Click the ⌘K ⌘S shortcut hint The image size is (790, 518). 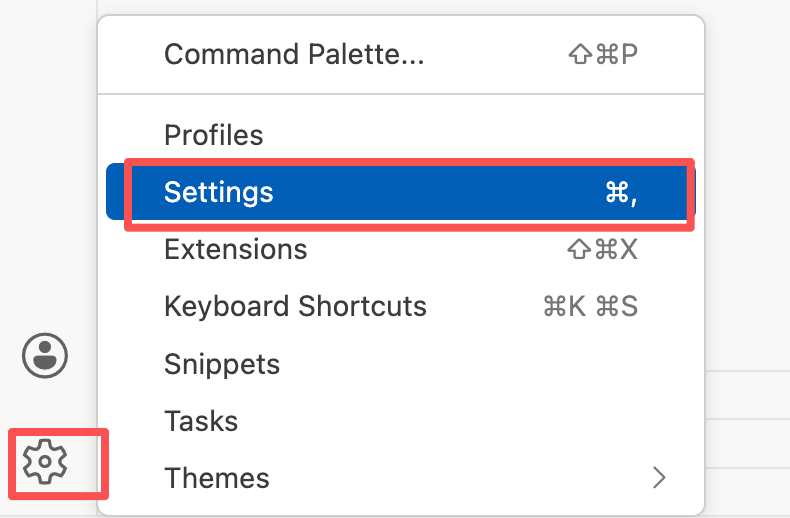(590, 306)
